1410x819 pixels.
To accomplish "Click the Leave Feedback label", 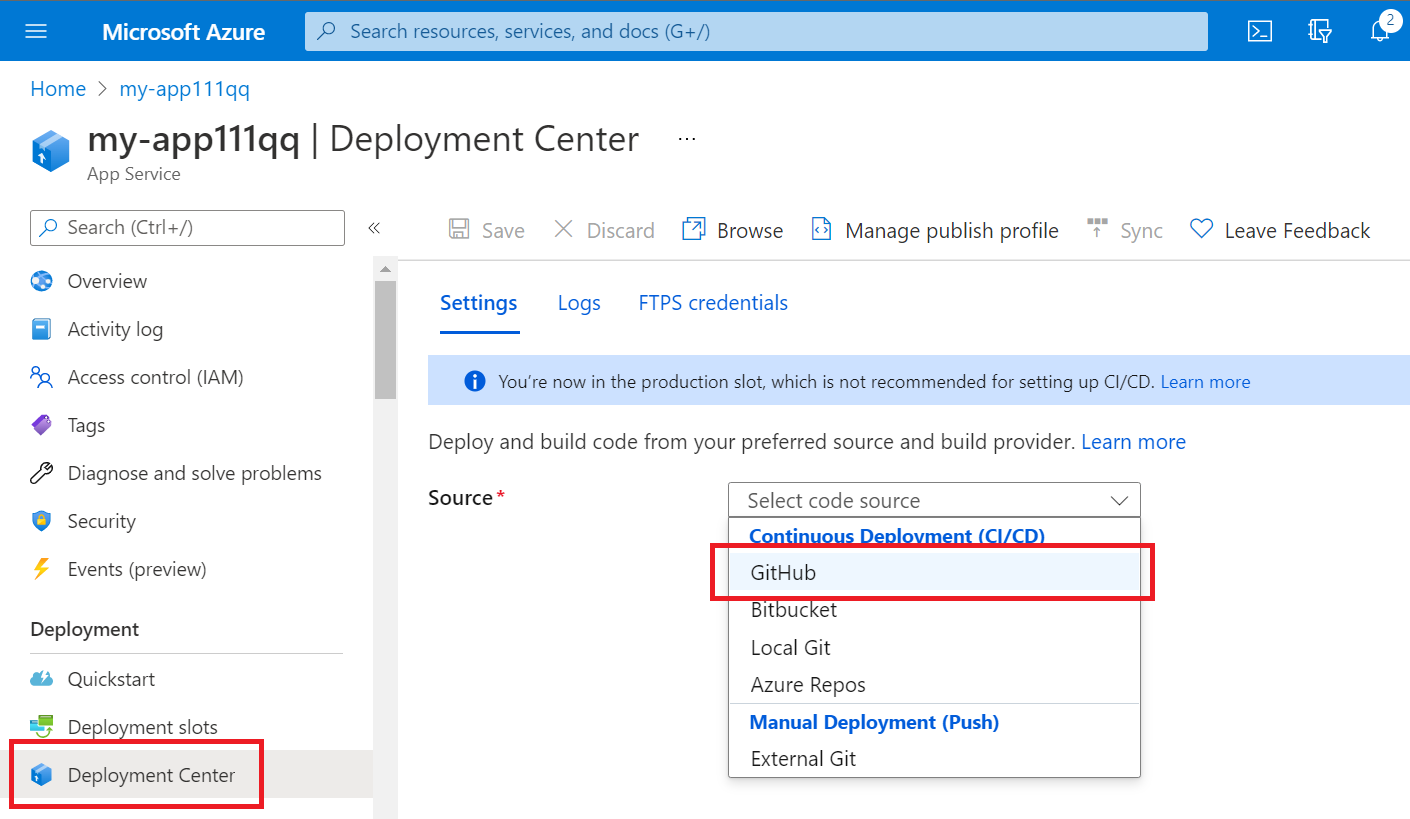I will click(1297, 231).
